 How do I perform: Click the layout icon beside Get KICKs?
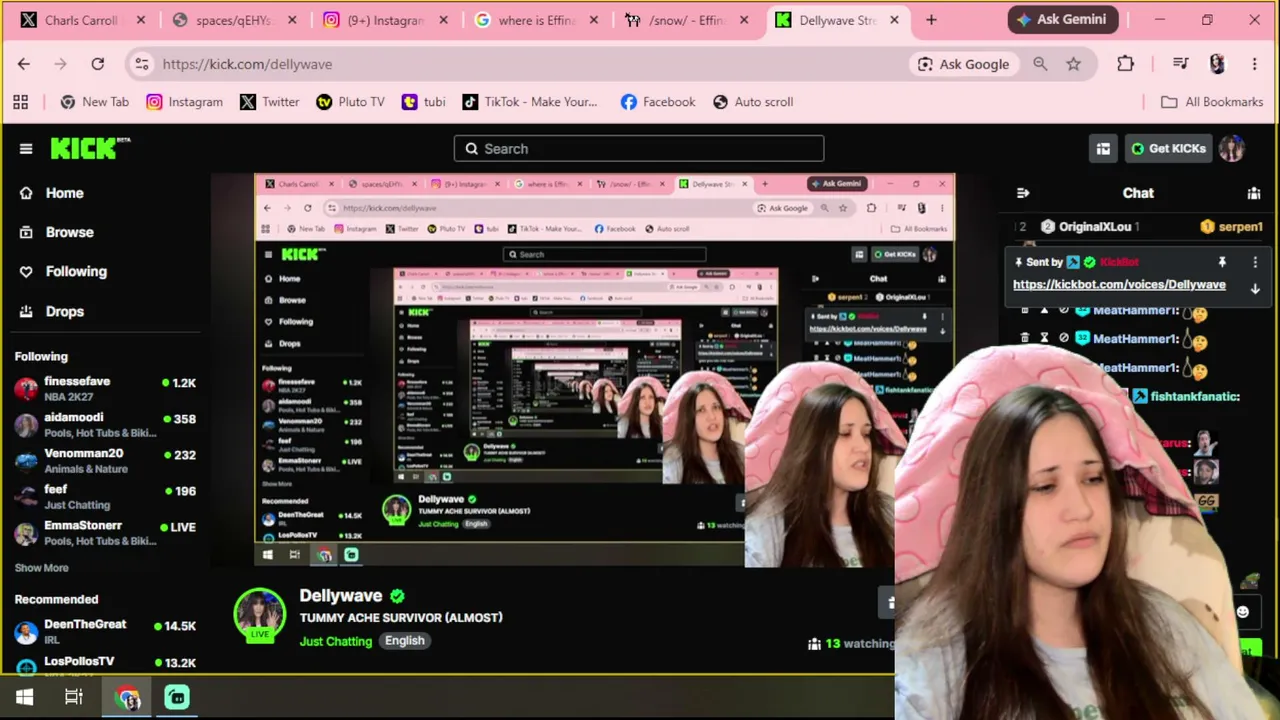(1103, 149)
